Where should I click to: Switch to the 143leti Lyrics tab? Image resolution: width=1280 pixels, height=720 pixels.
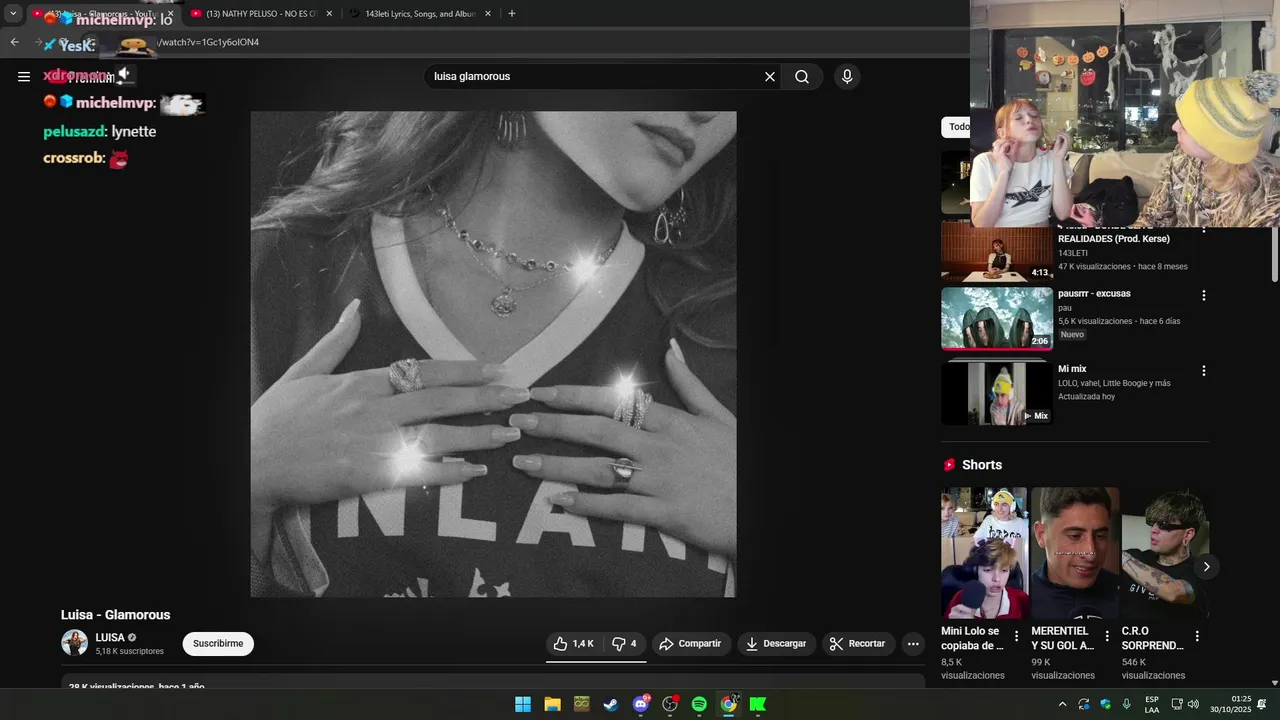(420, 14)
